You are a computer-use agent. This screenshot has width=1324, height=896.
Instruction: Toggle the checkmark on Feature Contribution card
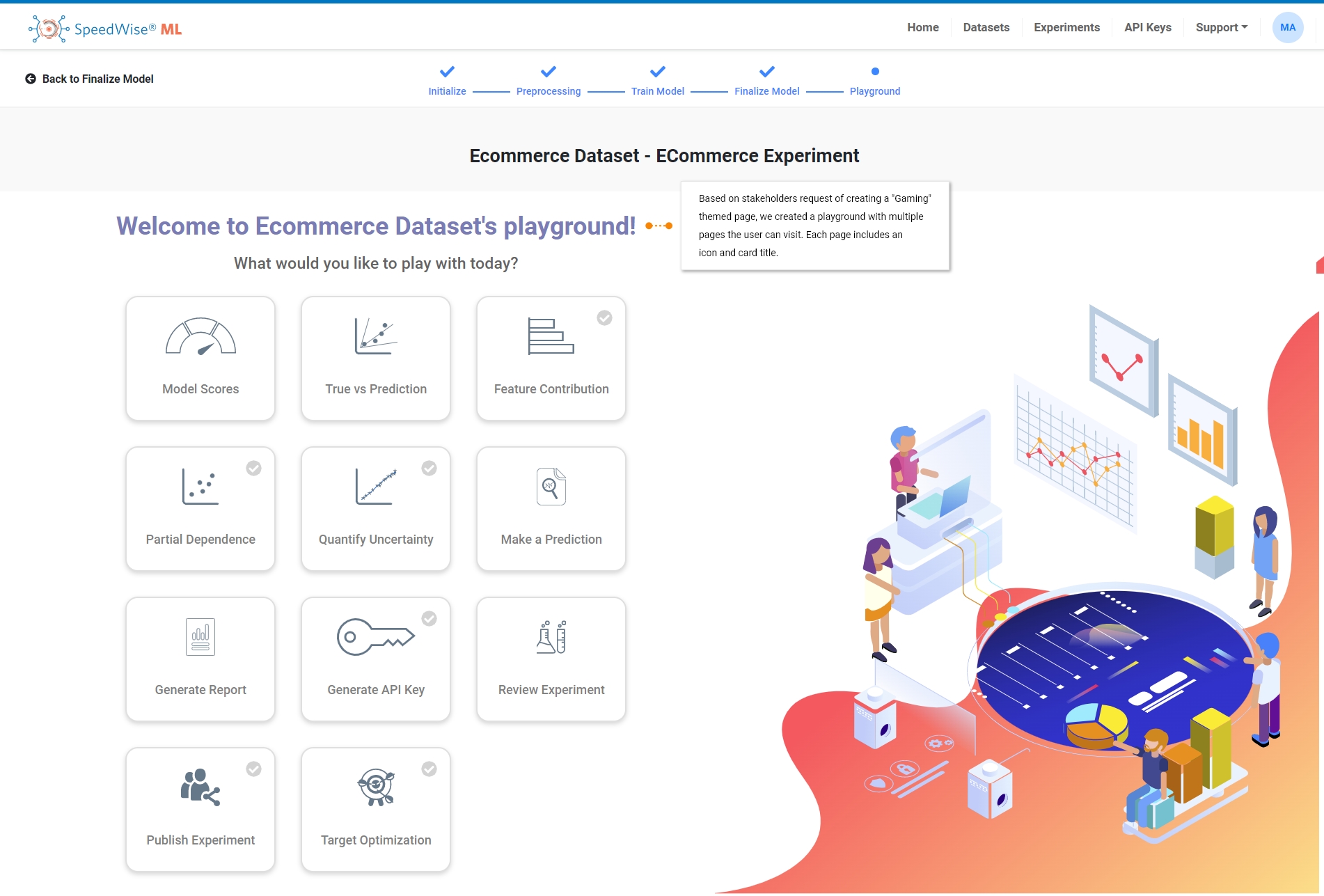coord(604,318)
